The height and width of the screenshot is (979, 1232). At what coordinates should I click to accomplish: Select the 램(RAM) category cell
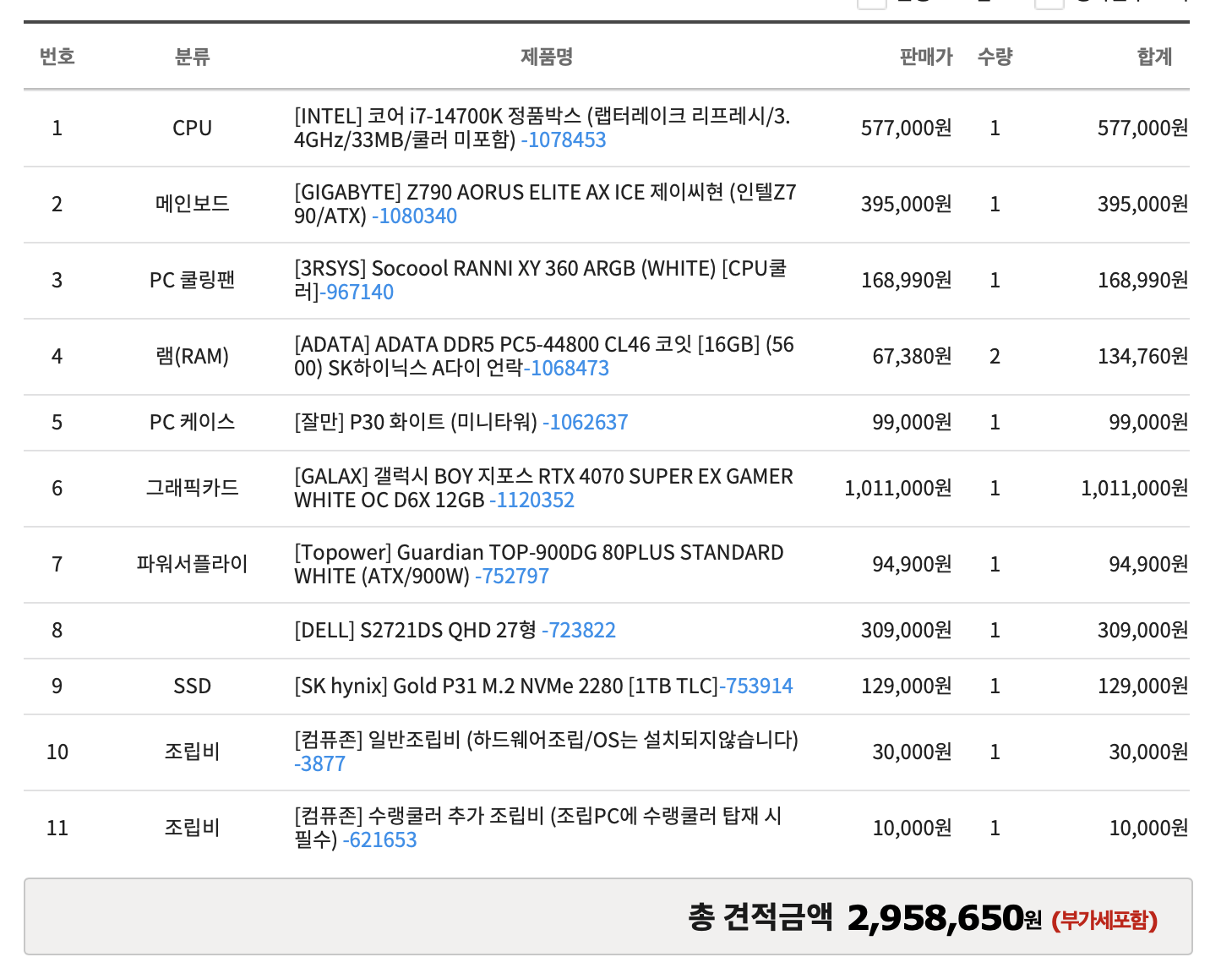(x=192, y=357)
